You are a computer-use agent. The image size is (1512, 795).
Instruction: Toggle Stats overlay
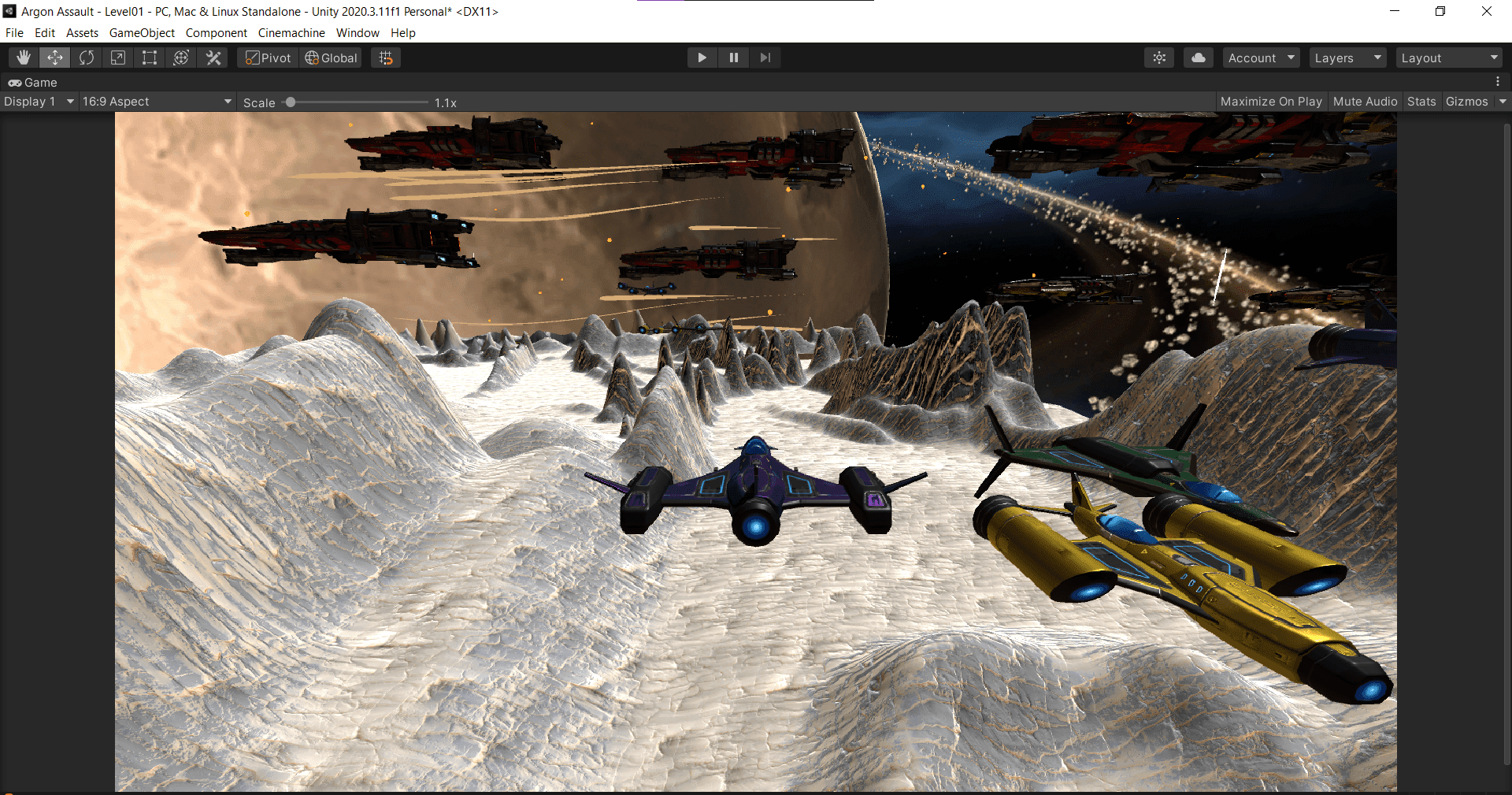(1421, 102)
